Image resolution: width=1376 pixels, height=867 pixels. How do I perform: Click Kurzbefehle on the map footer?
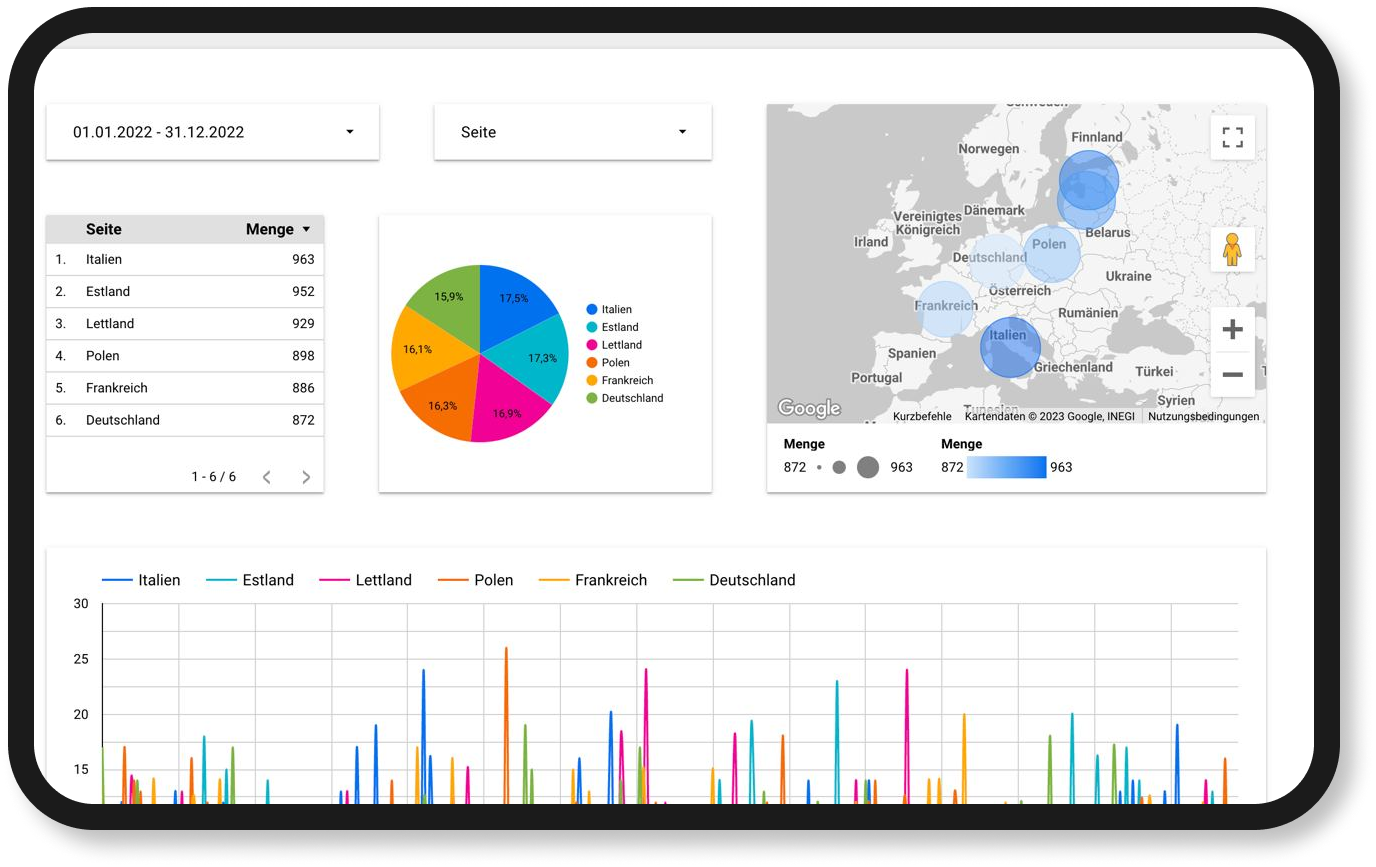coord(922,416)
